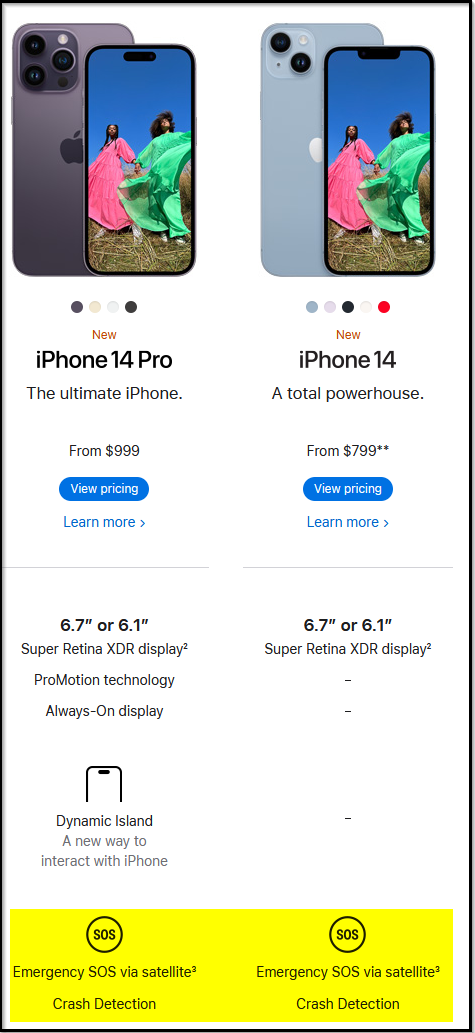The image size is (475, 1033).
Task: Click View pricing for iPhone 14 Pro
Action: (104, 489)
